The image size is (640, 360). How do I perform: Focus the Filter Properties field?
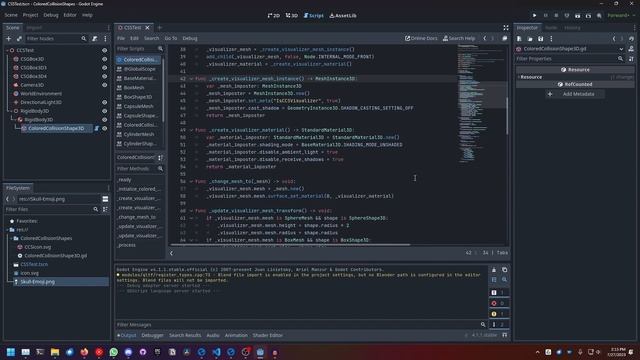coord(570,59)
